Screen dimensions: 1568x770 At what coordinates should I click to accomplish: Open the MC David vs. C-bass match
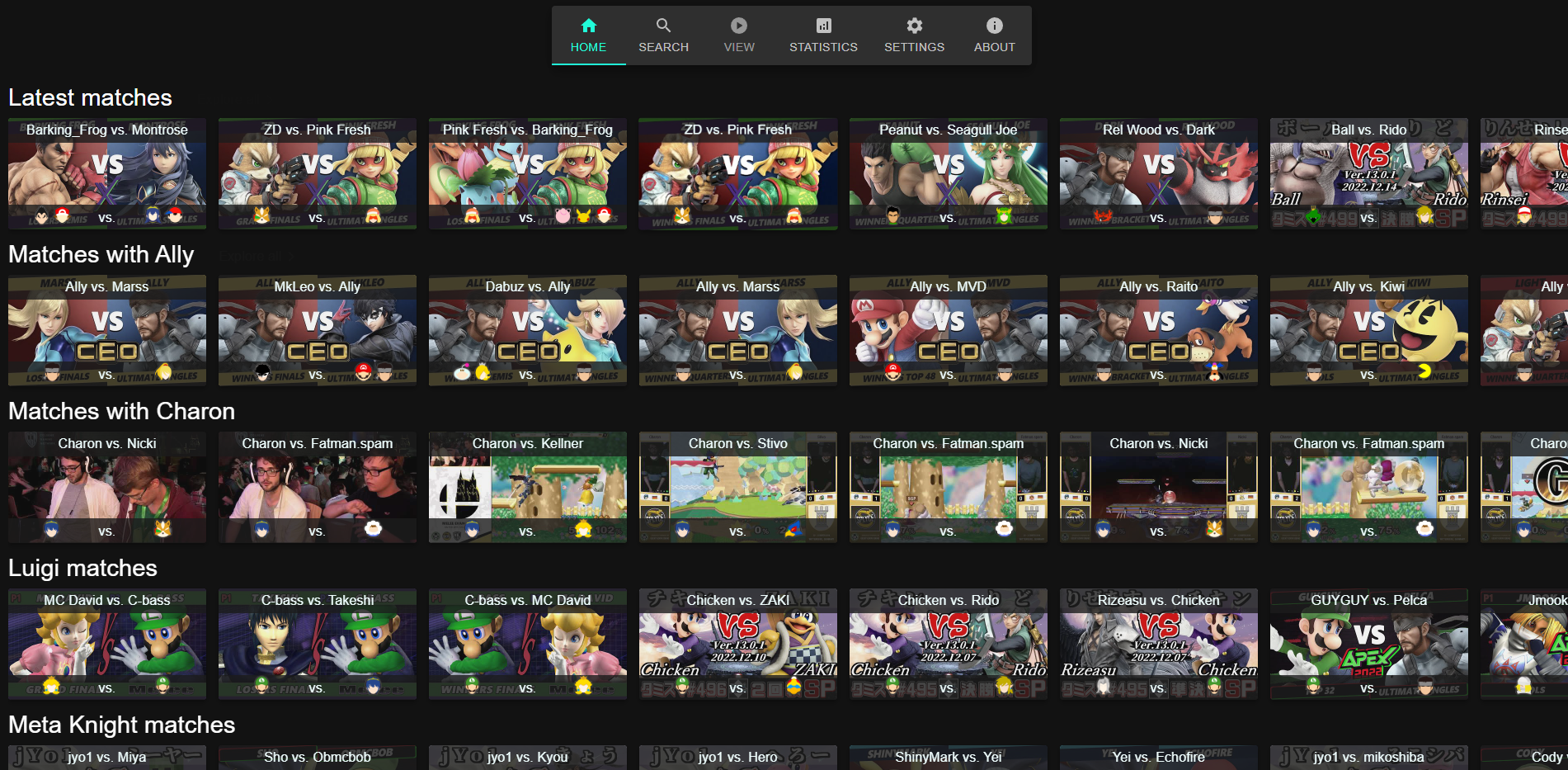coord(107,644)
